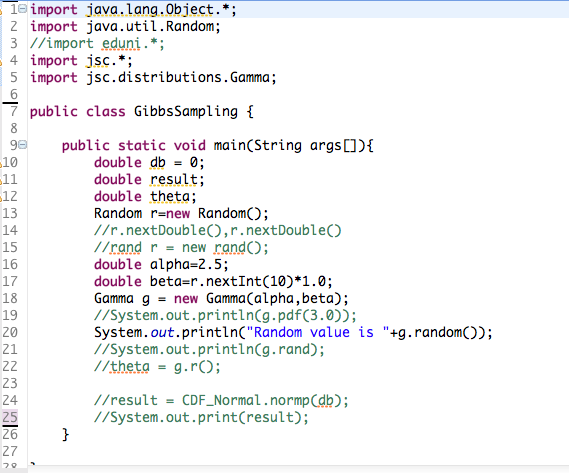The height and width of the screenshot is (473, 569).
Task: Click highlighted line number 25 in the gutter
Action: (10, 417)
